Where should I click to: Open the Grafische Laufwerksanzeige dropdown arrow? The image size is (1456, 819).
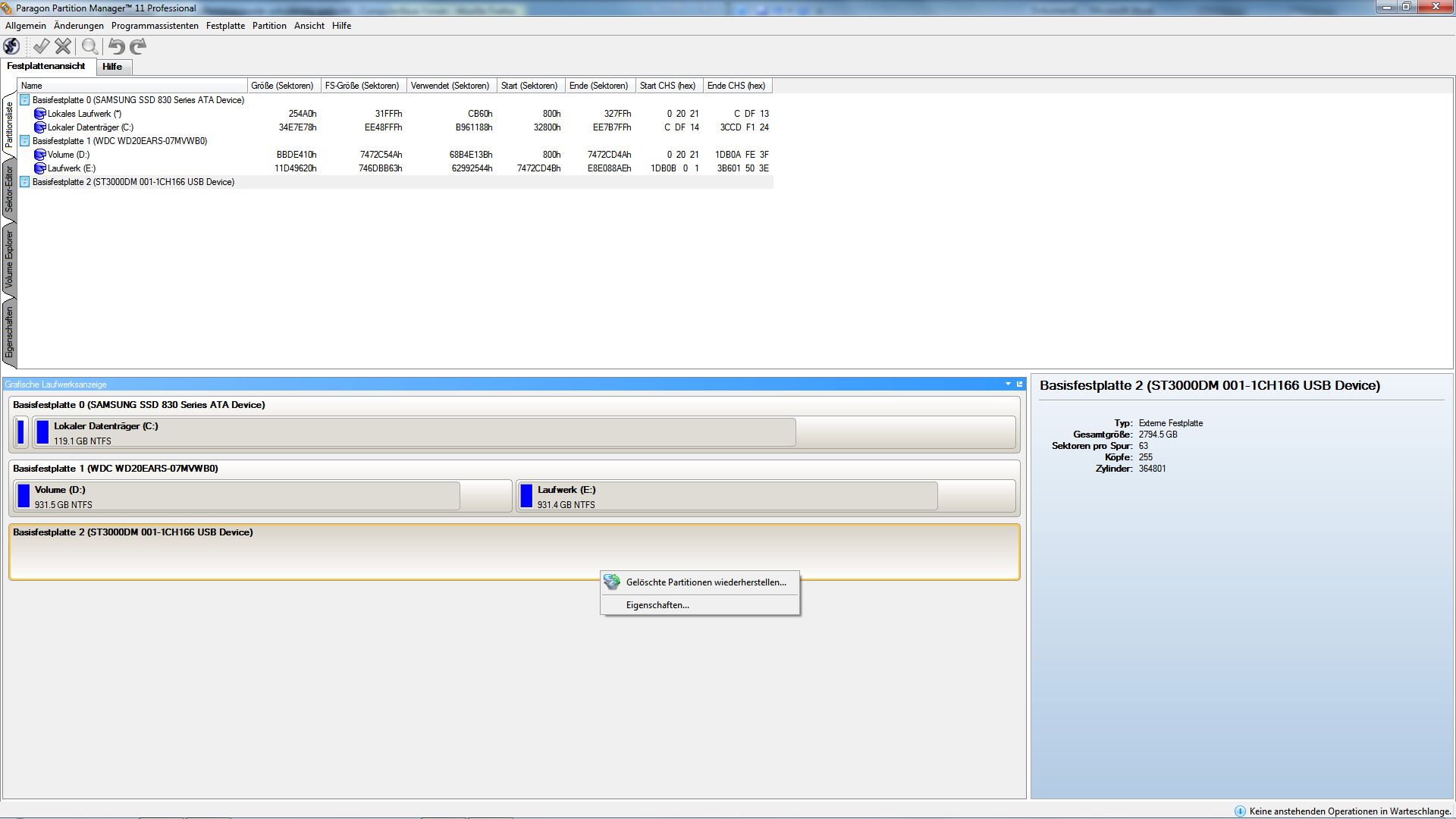coord(1008,384)
